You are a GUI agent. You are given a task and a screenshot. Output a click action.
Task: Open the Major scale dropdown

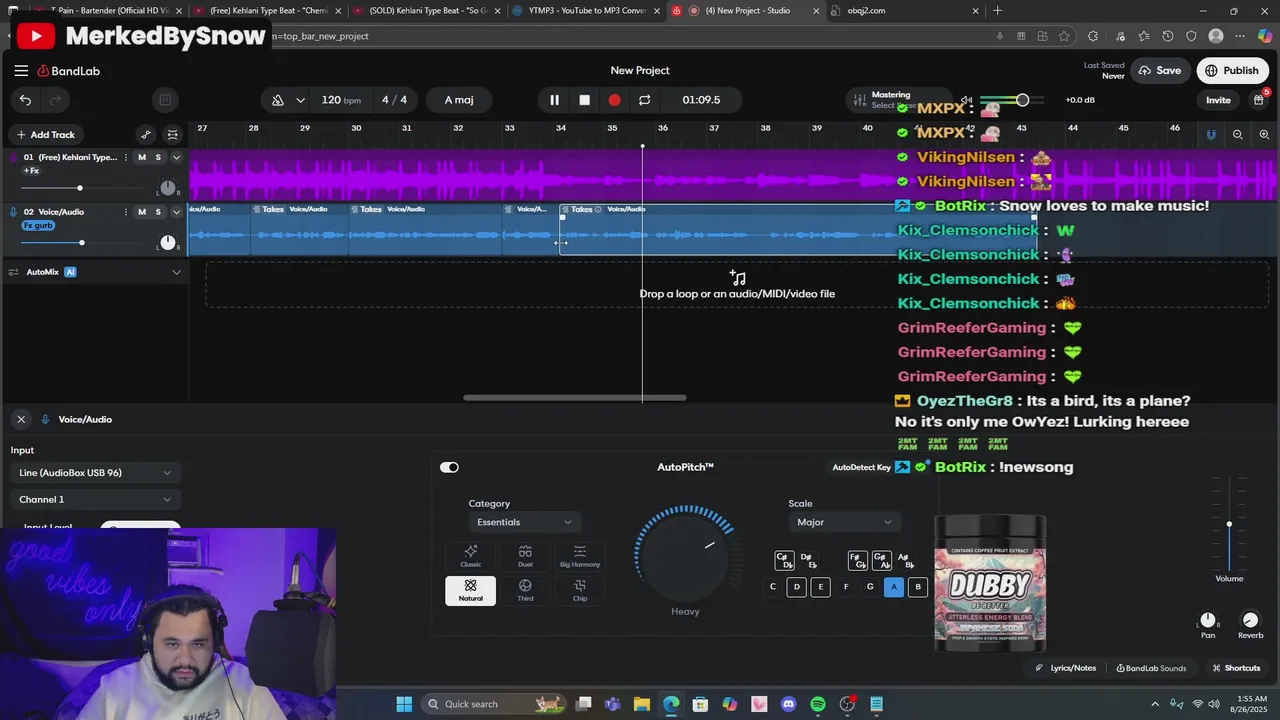(x=845, y=522)
